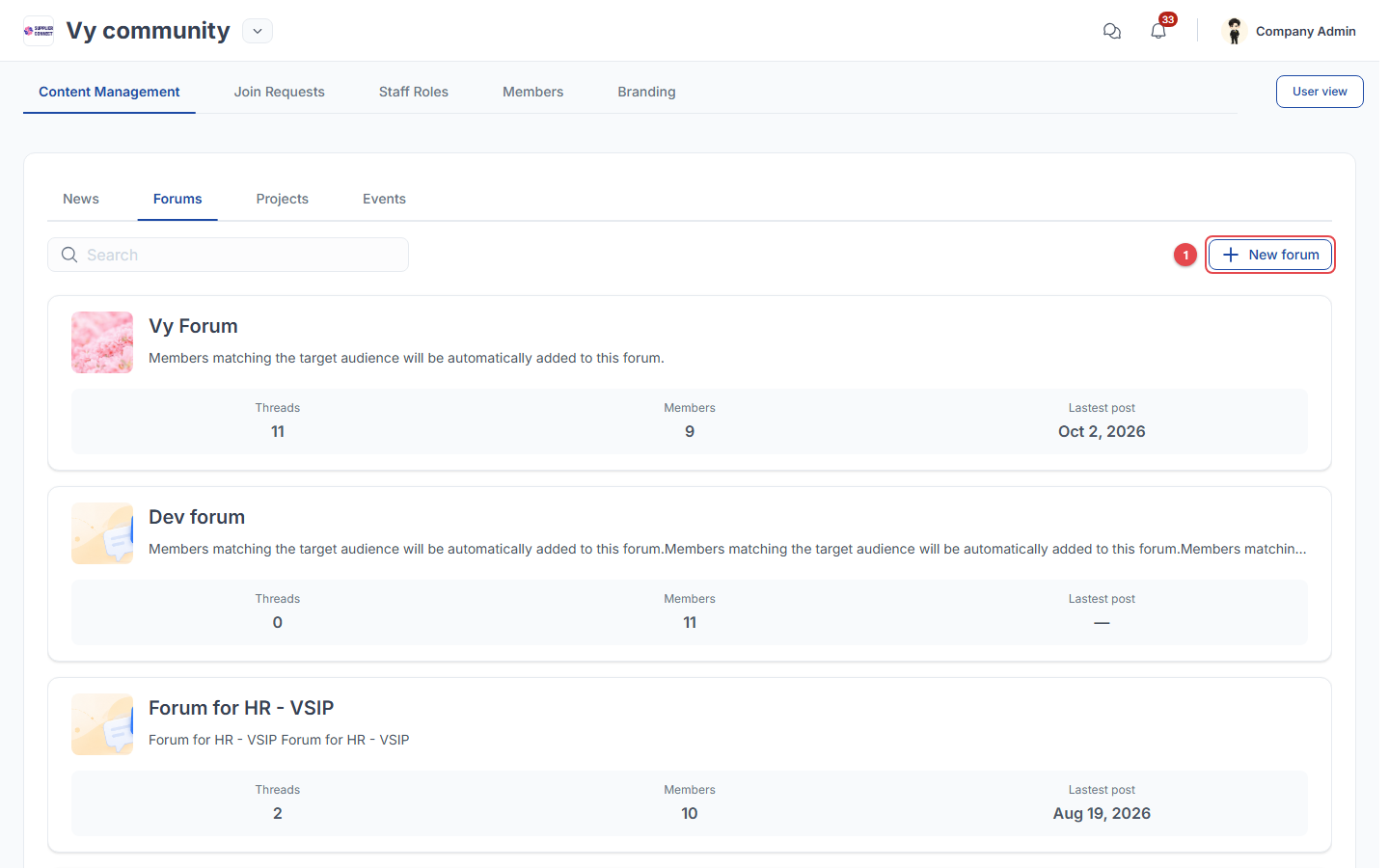Click the search magnifier icon
The image size is (1389, 868).
(69, 255)
